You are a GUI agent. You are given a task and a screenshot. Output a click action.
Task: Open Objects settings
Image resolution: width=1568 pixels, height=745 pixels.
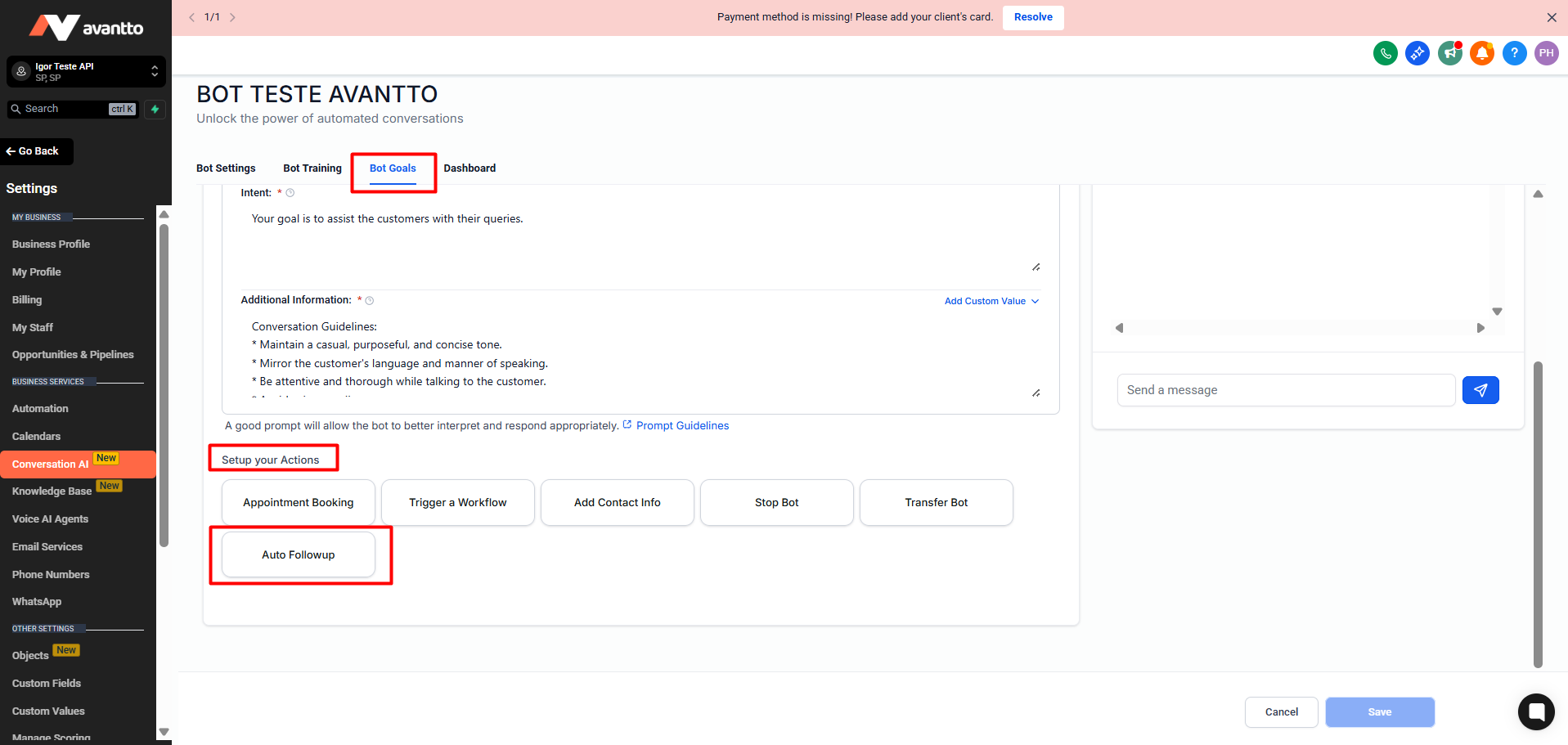pyautogui.click(x=30, y=656)
